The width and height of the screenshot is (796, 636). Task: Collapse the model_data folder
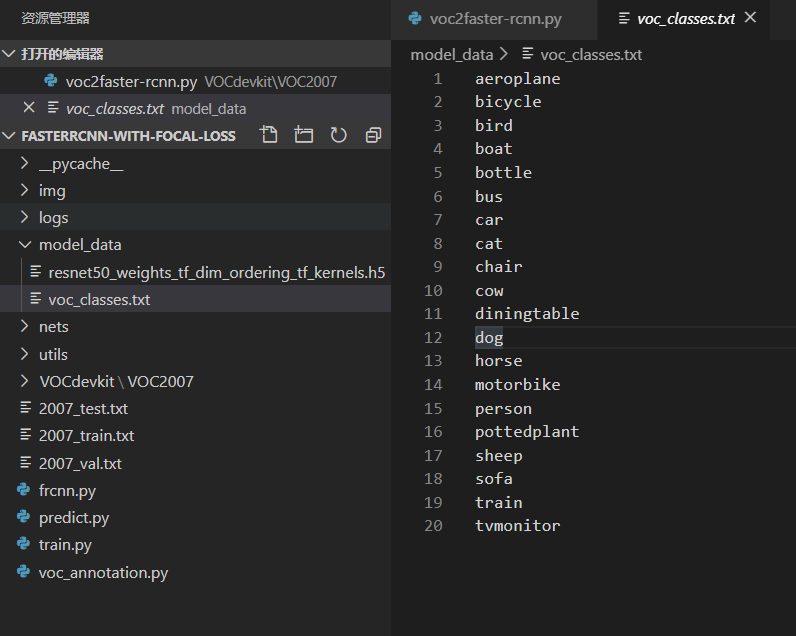point(24,244)
